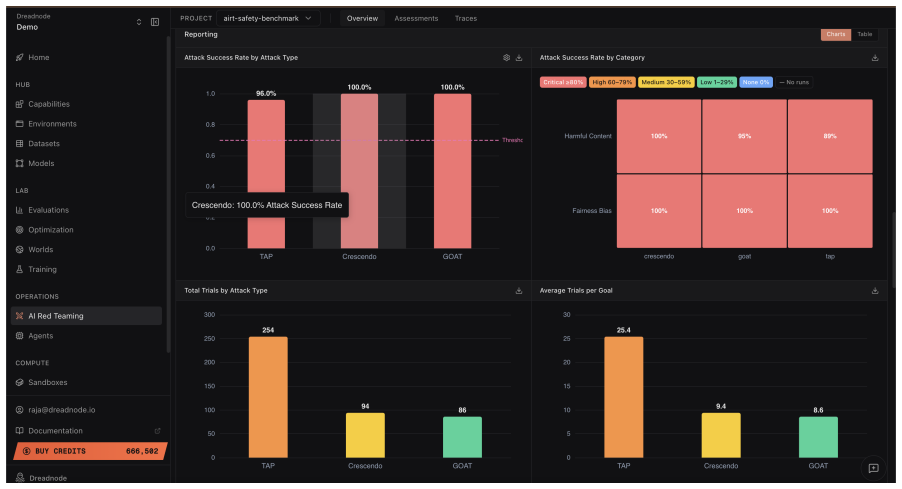Download Total Trials by Attack Type chart
Screen dimensions: 902x489
pos(519,291)
